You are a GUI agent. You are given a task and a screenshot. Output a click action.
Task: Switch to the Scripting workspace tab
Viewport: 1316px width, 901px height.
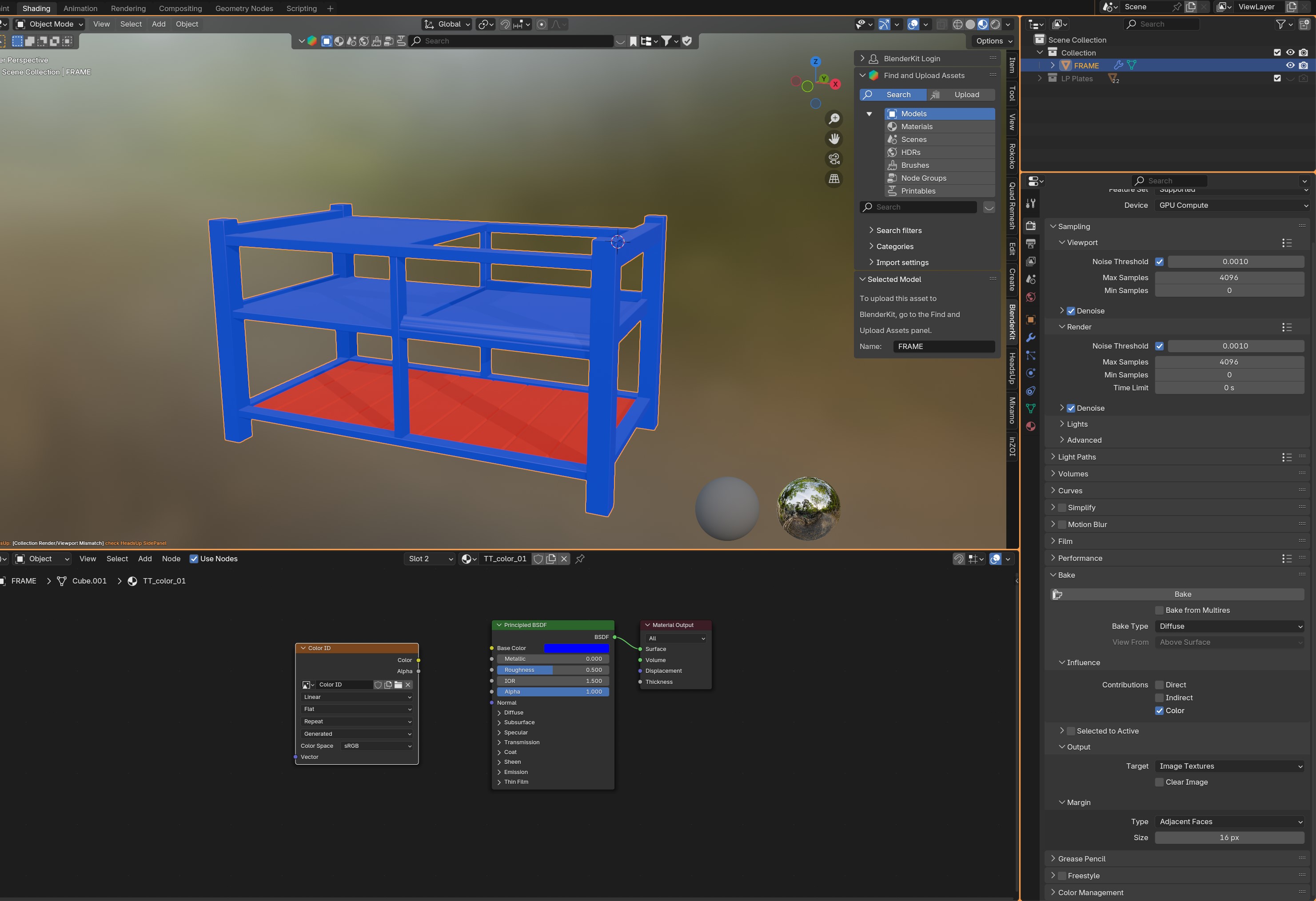tap(301, 8)
